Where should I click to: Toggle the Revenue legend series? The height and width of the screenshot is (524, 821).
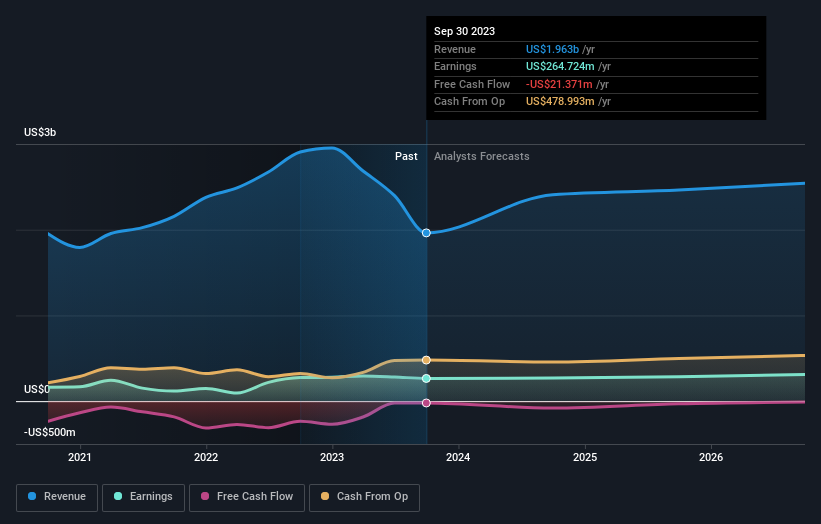click(57, 497)
